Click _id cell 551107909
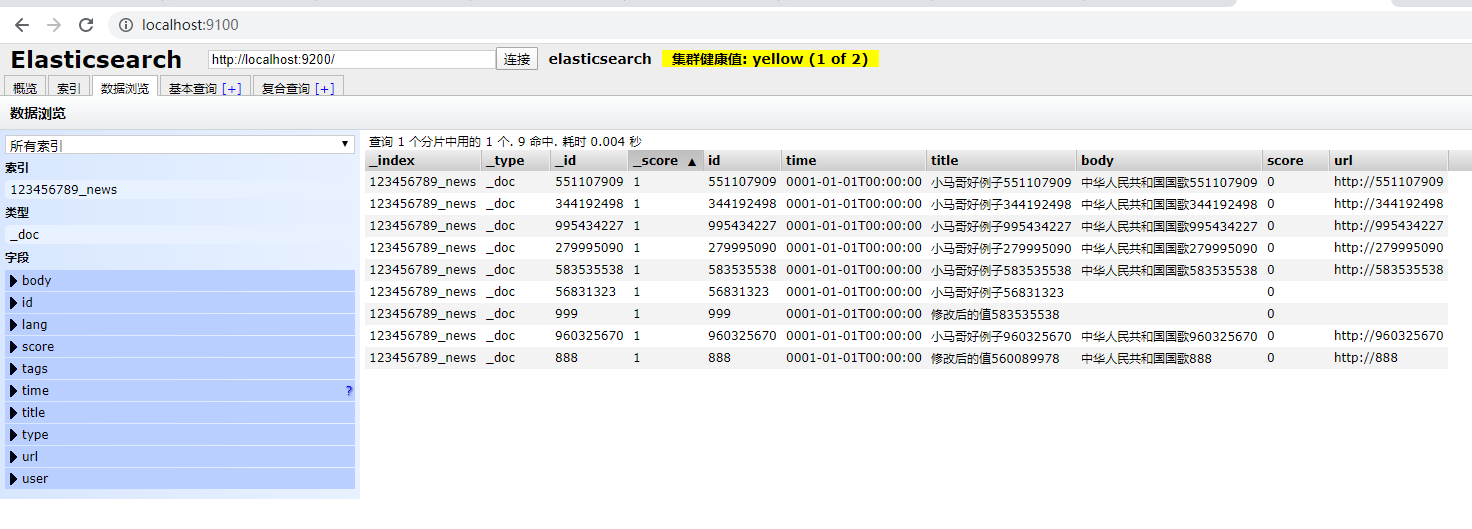Screen dimensions: 1472x529 click(589, 182)
